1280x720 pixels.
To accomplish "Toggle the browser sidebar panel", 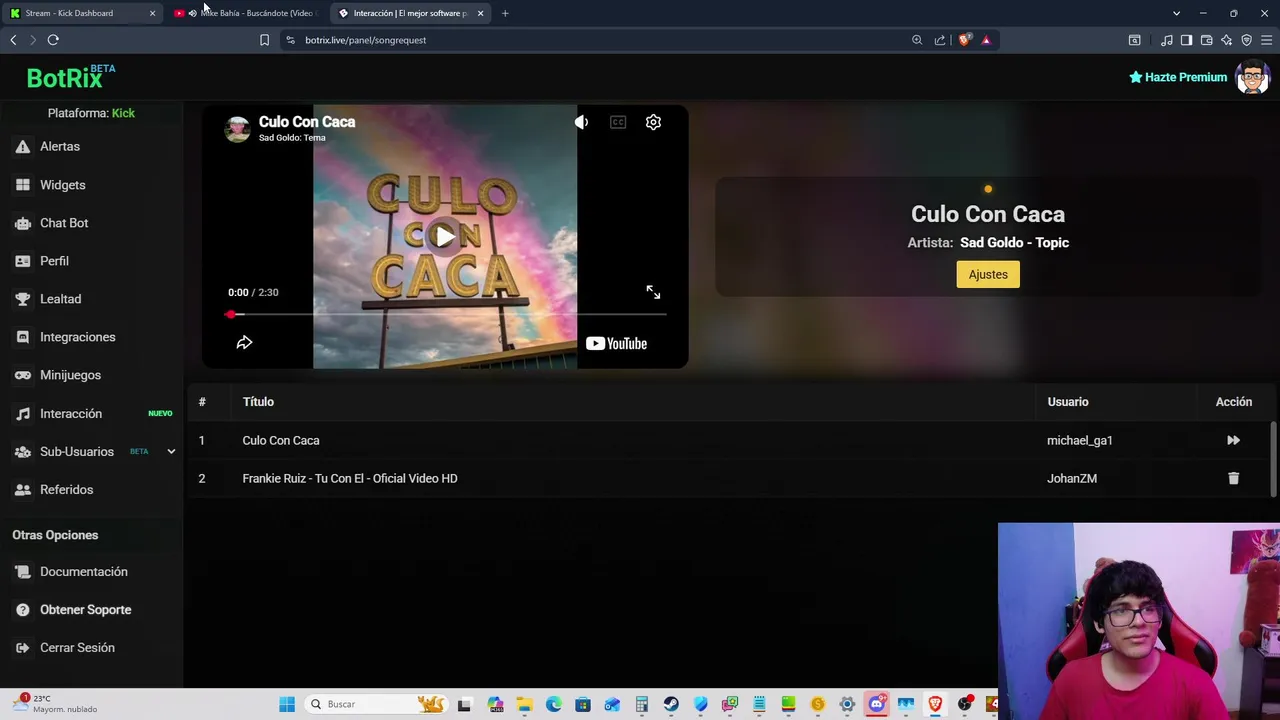I will (1186, 40).
